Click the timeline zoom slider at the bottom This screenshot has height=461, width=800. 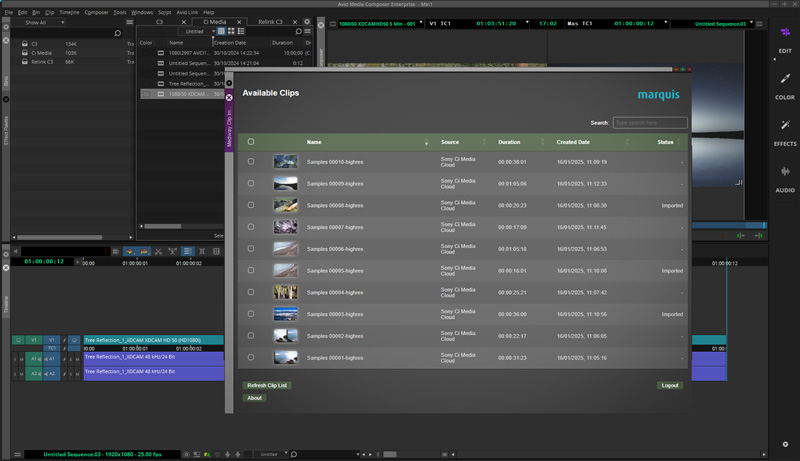click(x=390, y=454)
